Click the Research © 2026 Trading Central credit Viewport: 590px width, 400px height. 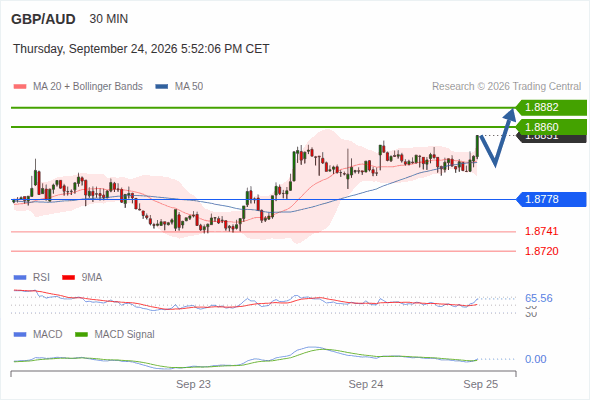coord(506,87)
